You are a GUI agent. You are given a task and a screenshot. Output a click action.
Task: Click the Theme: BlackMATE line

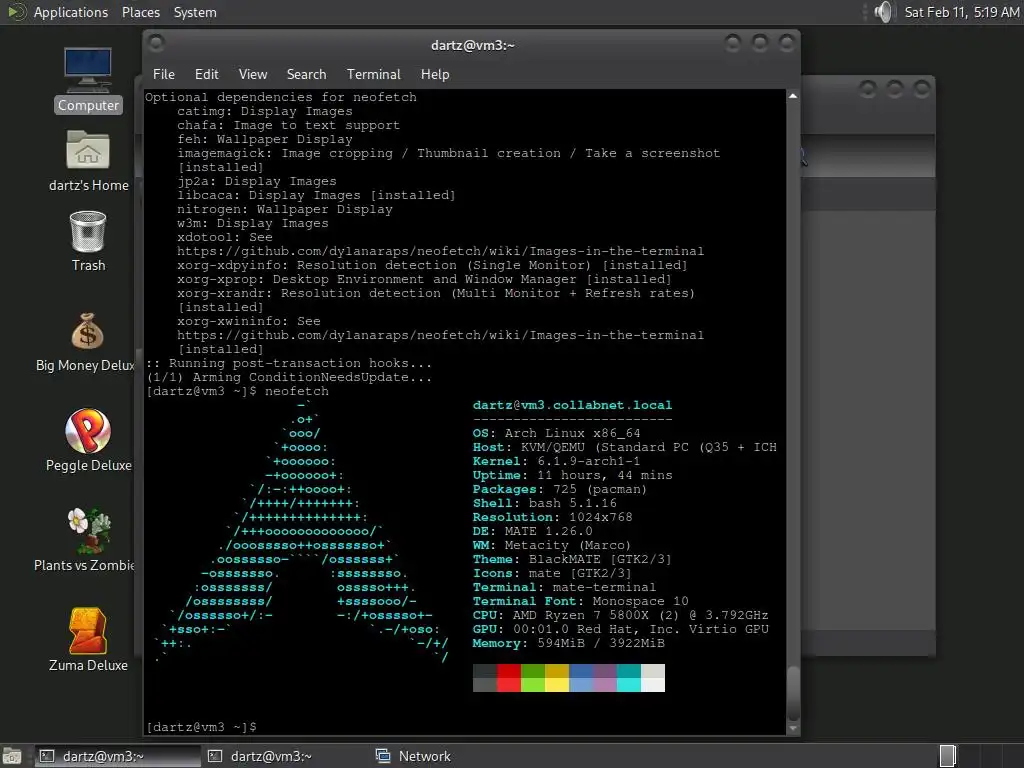pyautogui.click(x=572, y=560)
